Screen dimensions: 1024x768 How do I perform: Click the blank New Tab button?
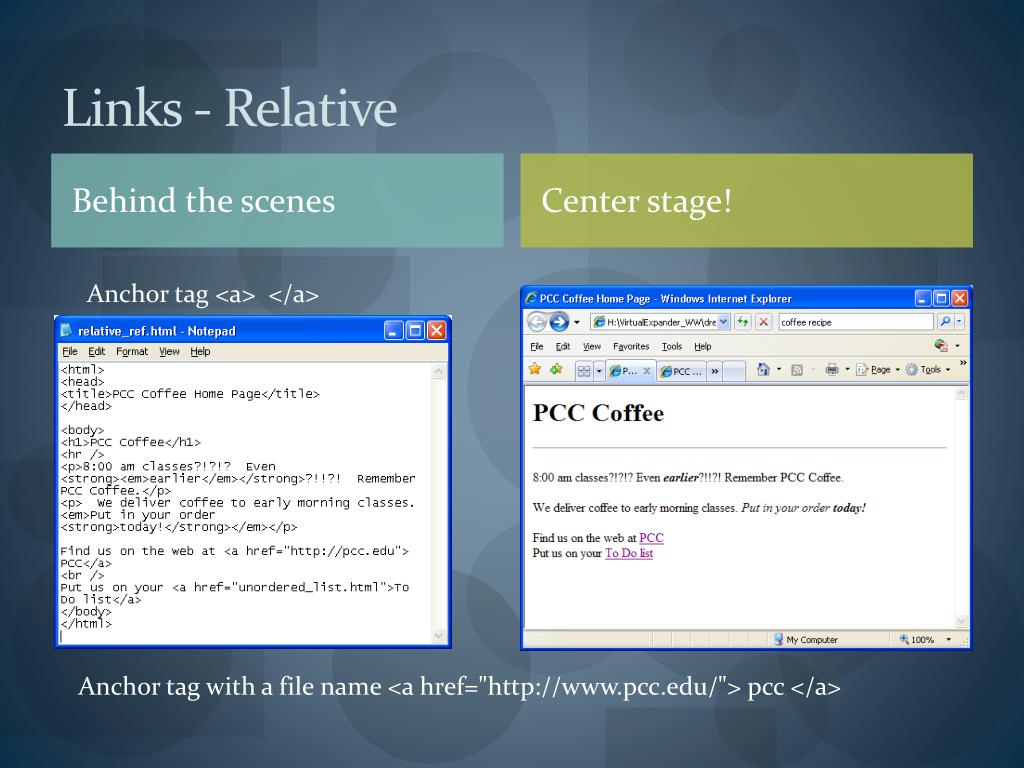tap(734, 372)
